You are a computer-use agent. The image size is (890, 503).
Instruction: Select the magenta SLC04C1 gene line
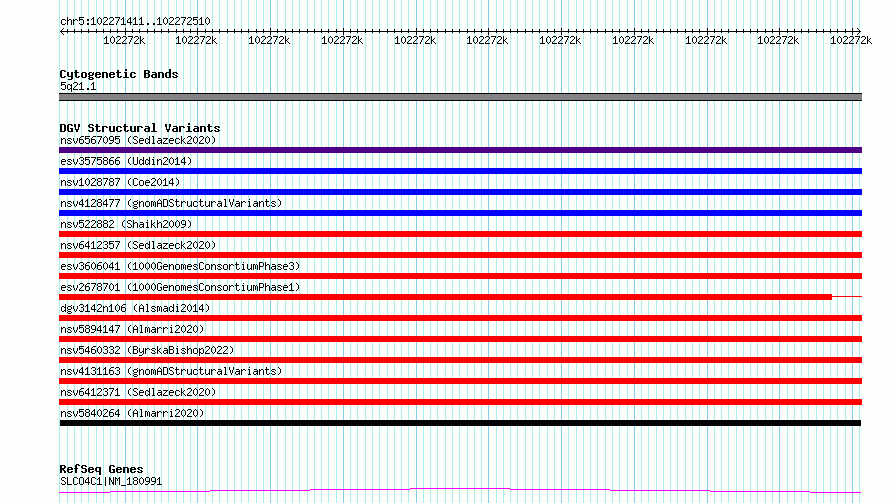tap(460, 491)
